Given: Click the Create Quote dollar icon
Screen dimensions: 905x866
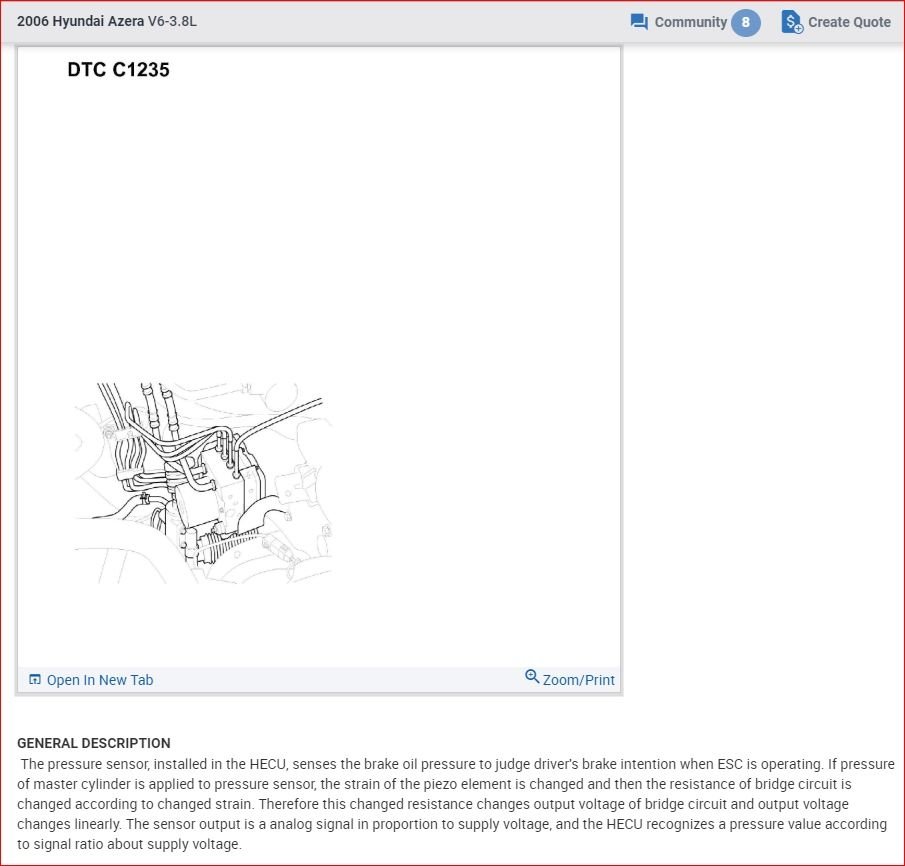Looking at the screenshot, I should click(x=792, y=22).
